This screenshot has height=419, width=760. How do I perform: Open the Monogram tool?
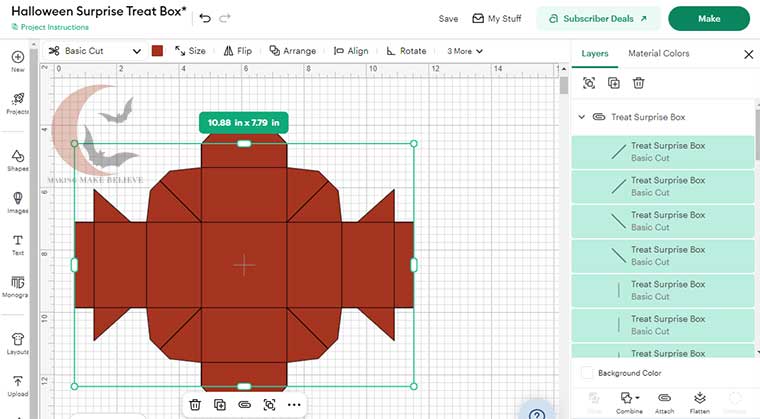click(x=16, y=287)
